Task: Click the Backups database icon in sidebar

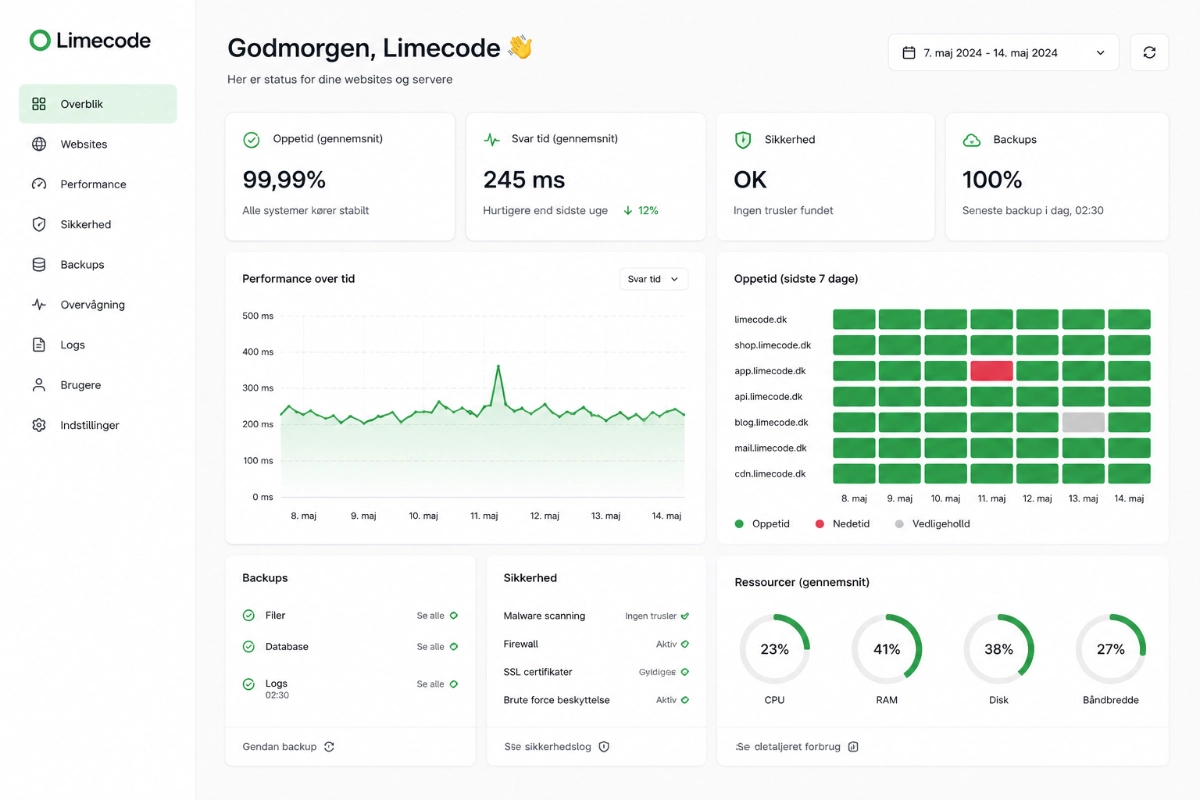Action: pos(39,265)
